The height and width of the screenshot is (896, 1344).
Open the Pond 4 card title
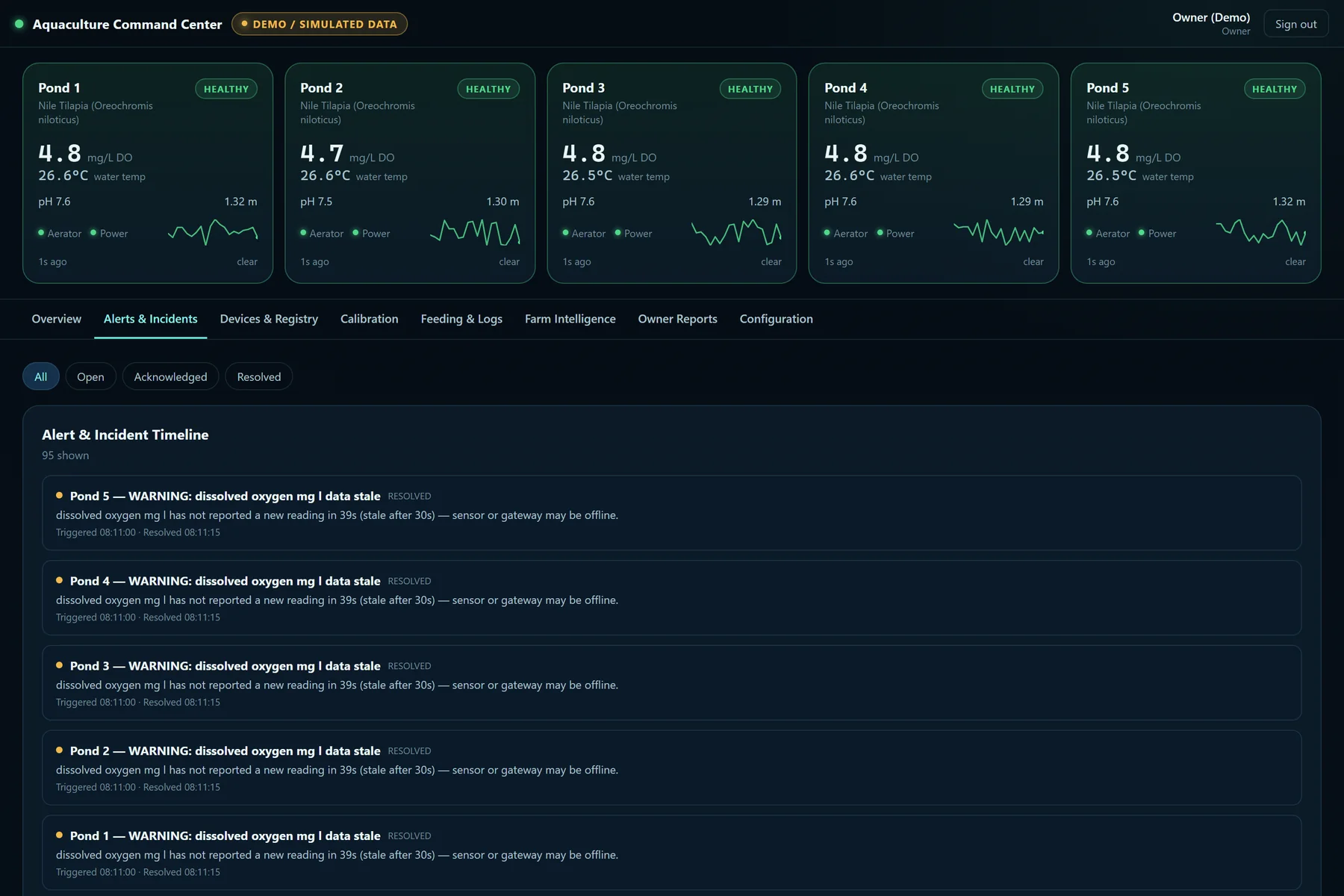[845, 87]
